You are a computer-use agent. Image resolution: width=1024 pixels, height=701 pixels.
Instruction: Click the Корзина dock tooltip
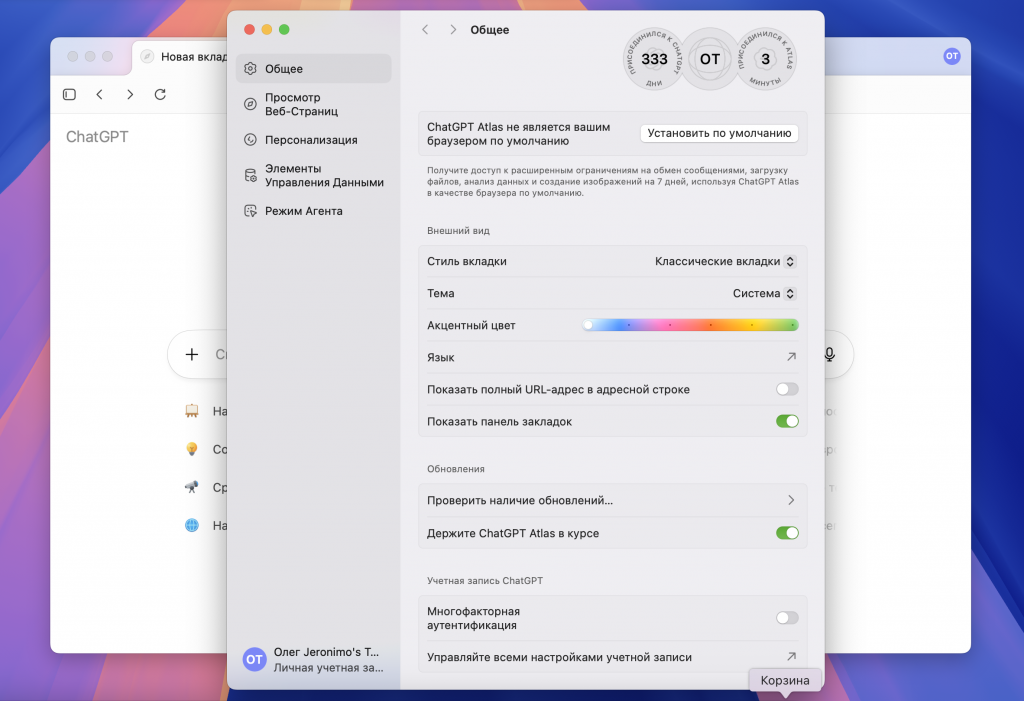(785, 680)
